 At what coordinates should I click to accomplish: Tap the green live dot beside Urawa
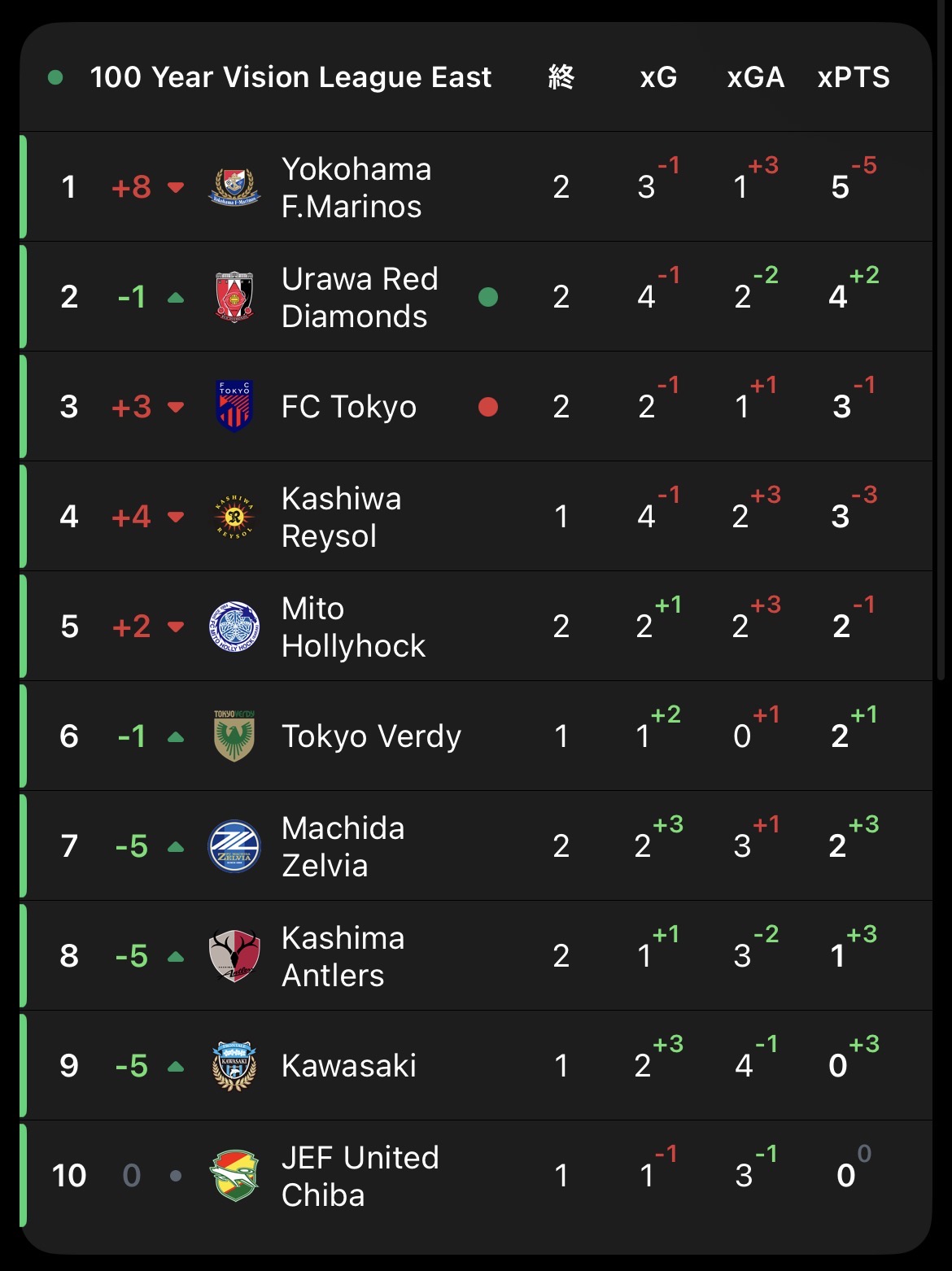(488, 297)
